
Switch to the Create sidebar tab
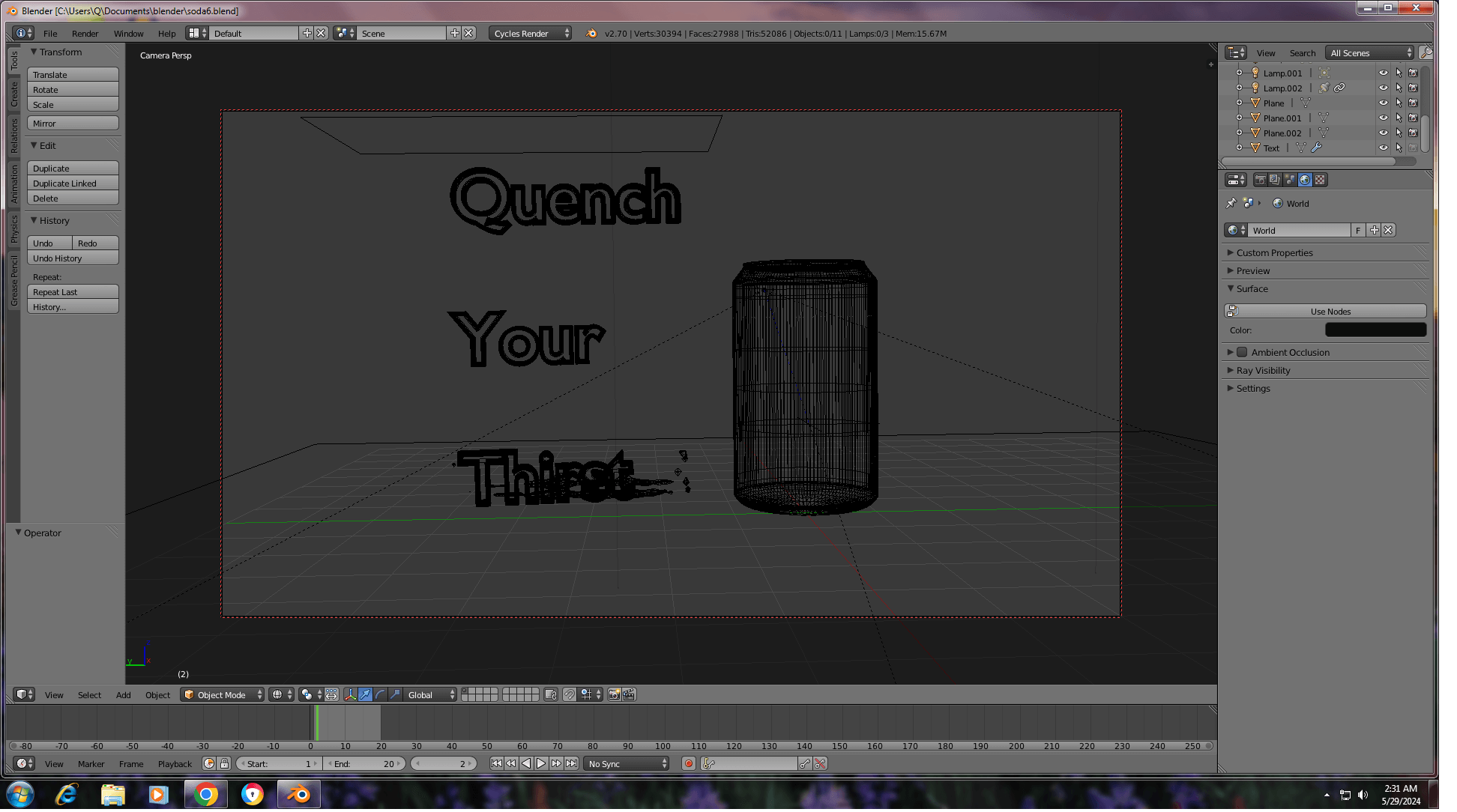[13, 94]
